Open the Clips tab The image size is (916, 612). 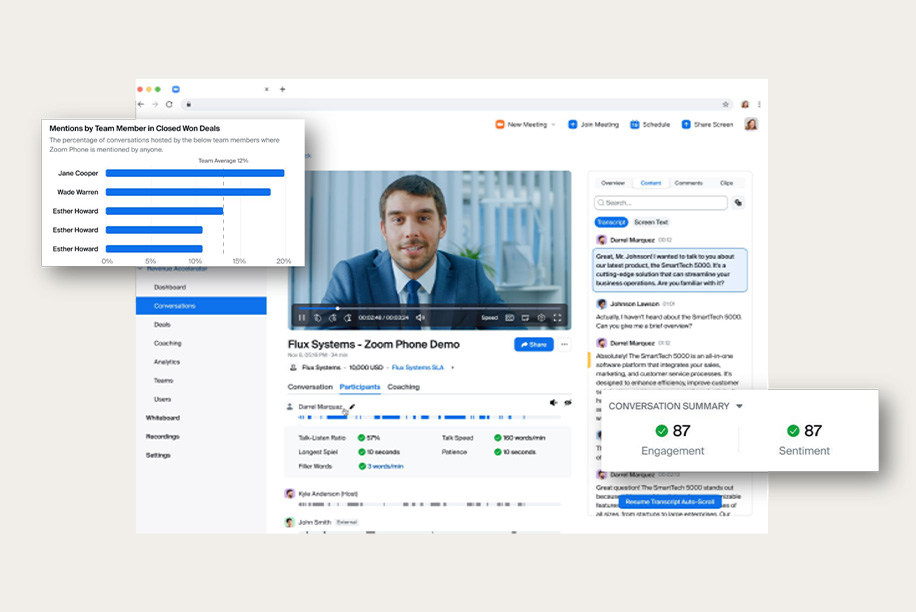[x=727, y=183]
